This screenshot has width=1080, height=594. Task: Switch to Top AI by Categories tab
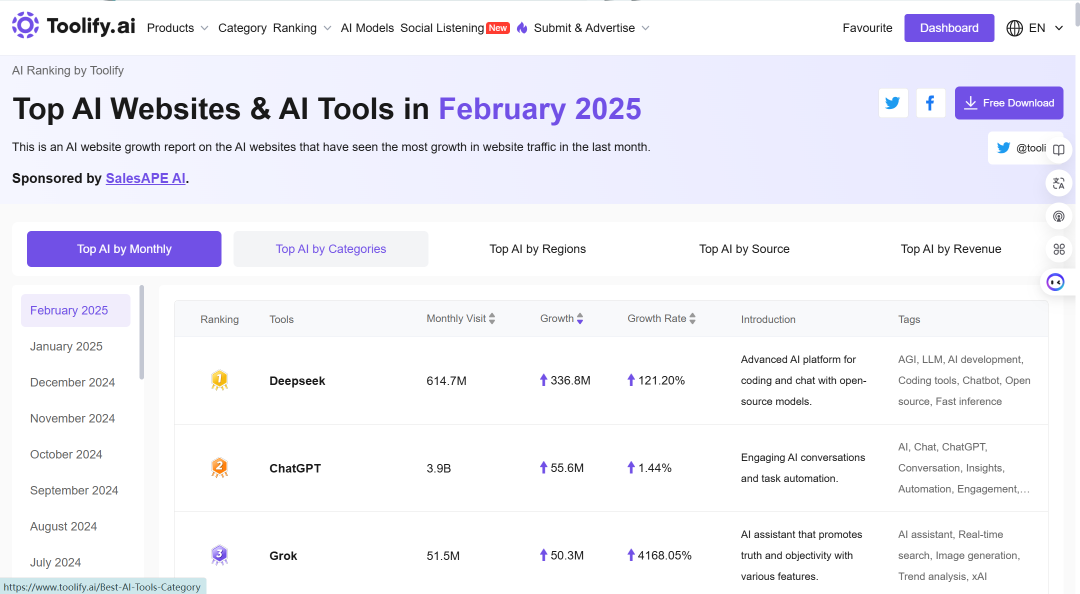[x=331, y=249]
